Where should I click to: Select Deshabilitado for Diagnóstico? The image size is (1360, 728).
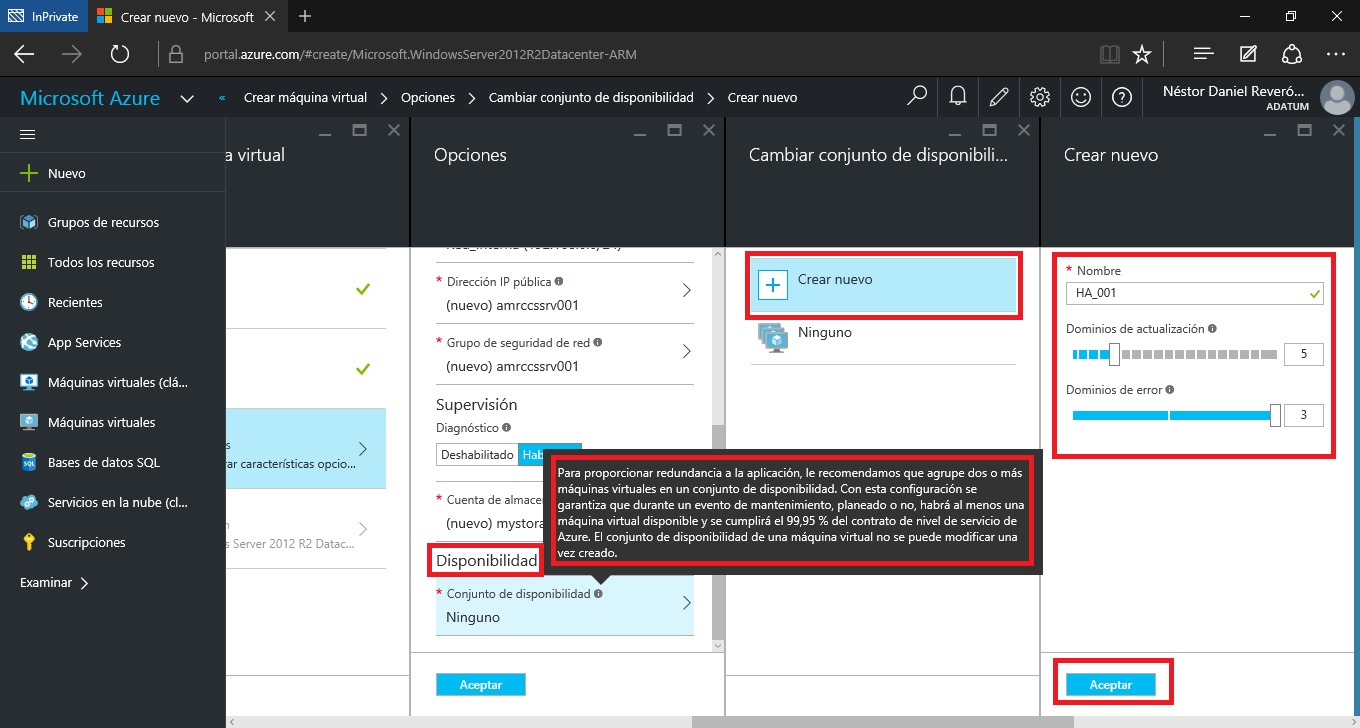pyautogui.click(x=477, y=454)
